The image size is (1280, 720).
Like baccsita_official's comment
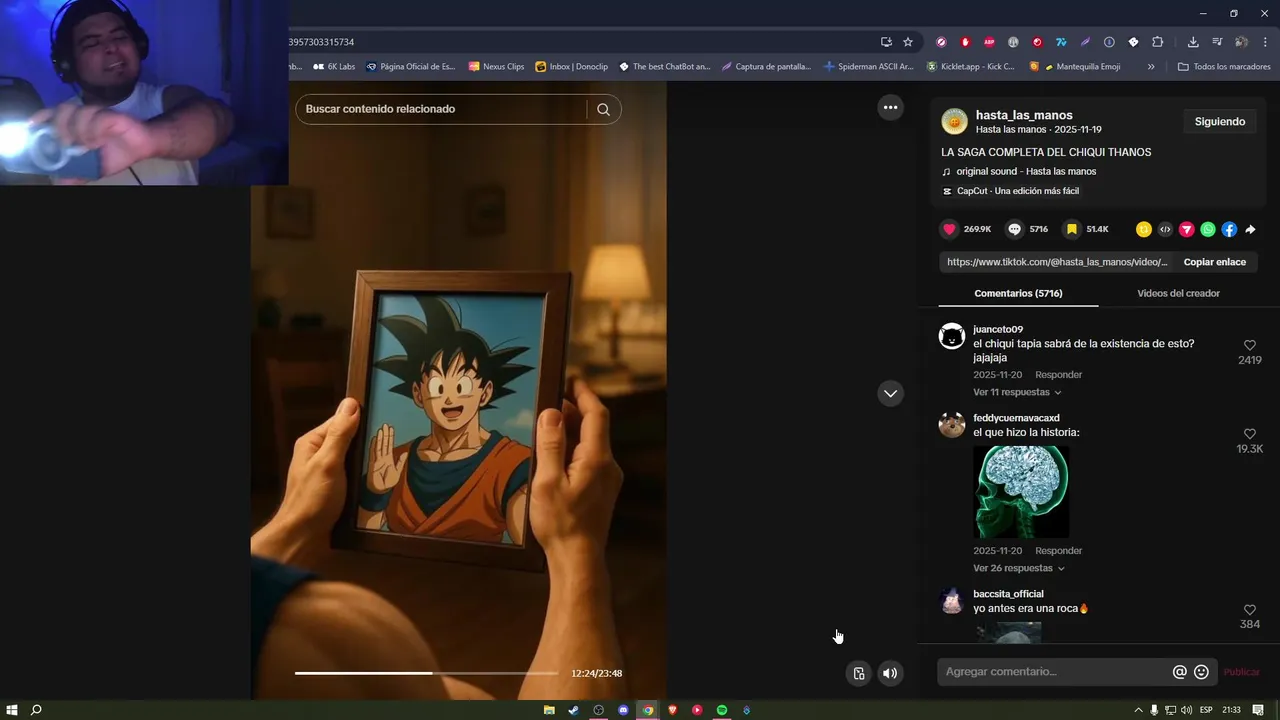(x=1250, y=610)
